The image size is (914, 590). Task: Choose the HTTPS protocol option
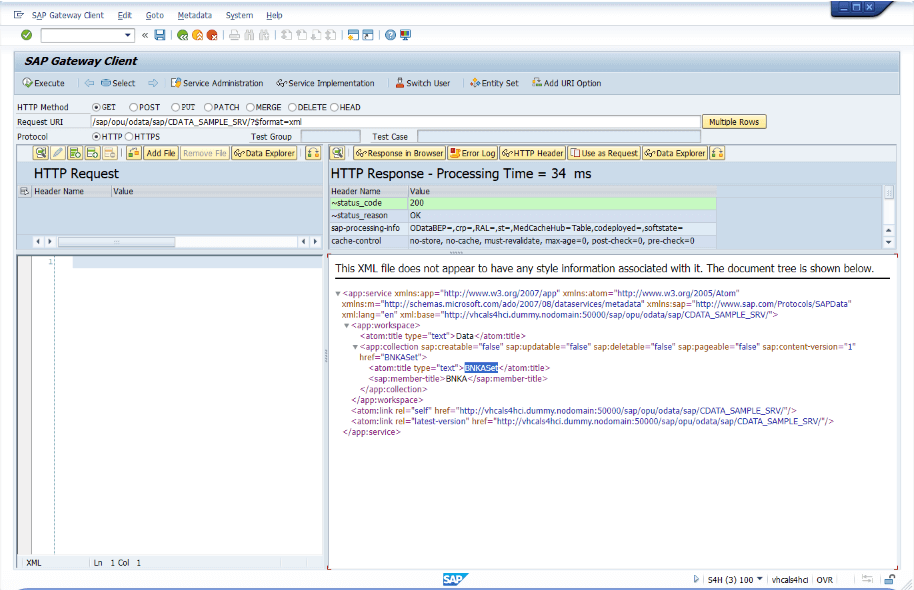[x=128, y=136]
